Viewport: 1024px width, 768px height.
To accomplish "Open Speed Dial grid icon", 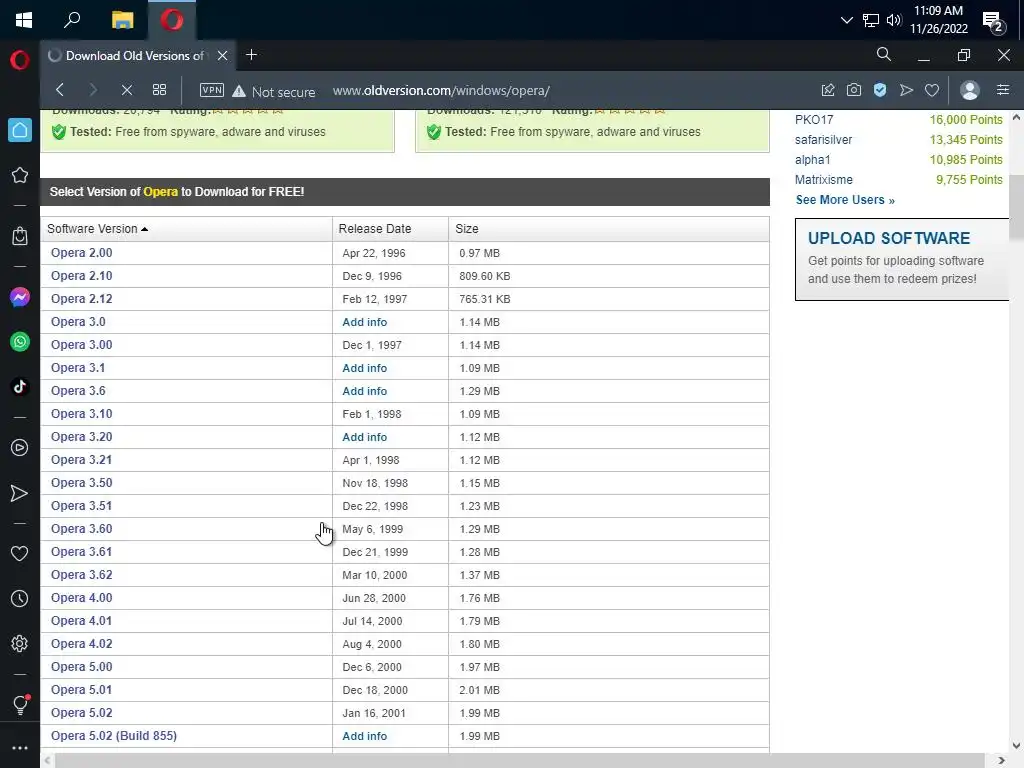I will pos(159,90).
